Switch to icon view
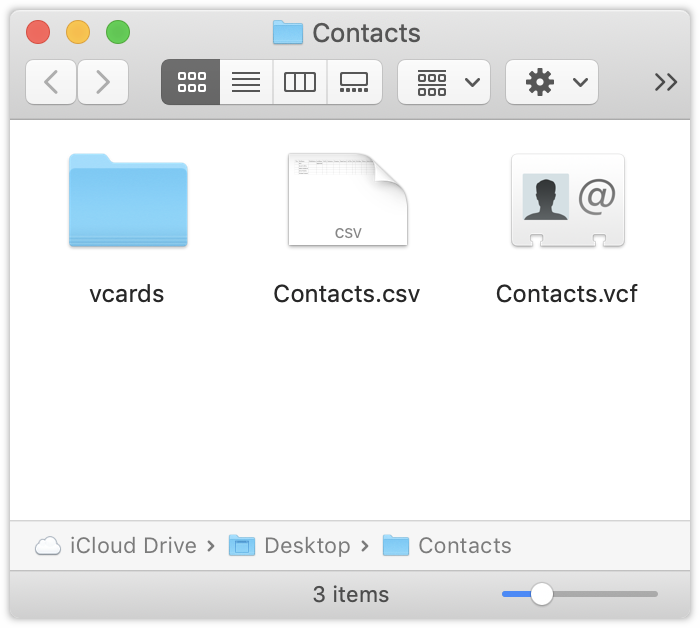The image size is (700, 628). pyautogui.click(x=191, y=82)
